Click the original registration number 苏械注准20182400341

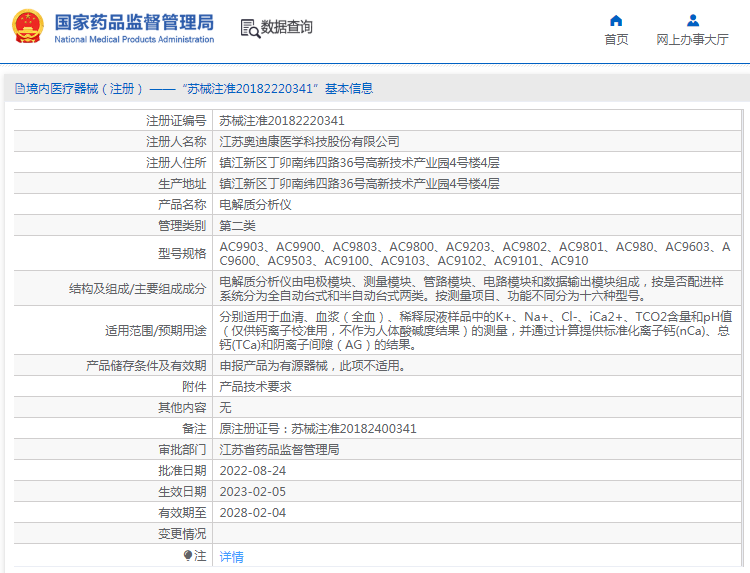pyautogui.click(x=317, y=429)
